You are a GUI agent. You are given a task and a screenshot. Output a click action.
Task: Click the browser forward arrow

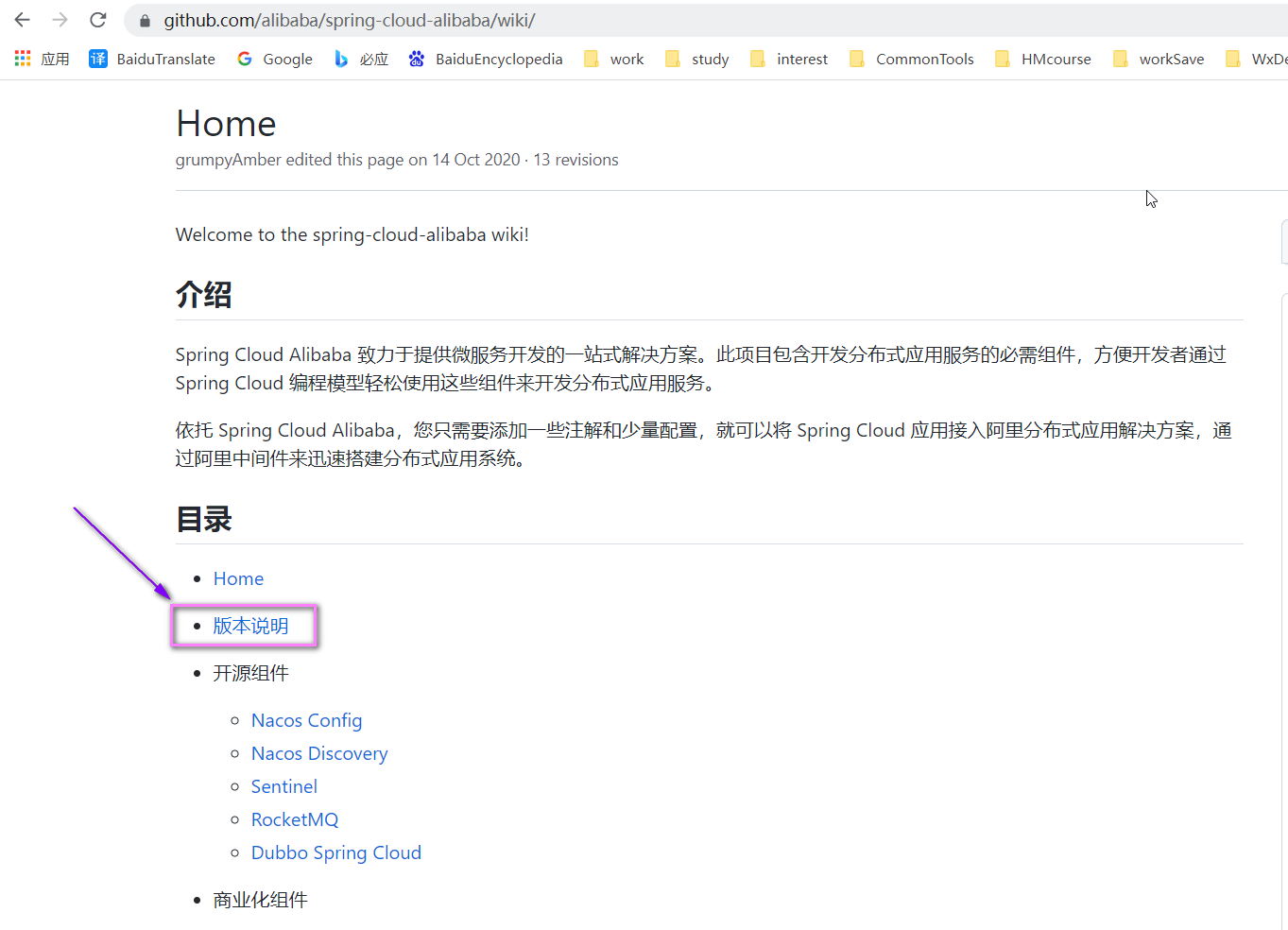coord(60,20)
